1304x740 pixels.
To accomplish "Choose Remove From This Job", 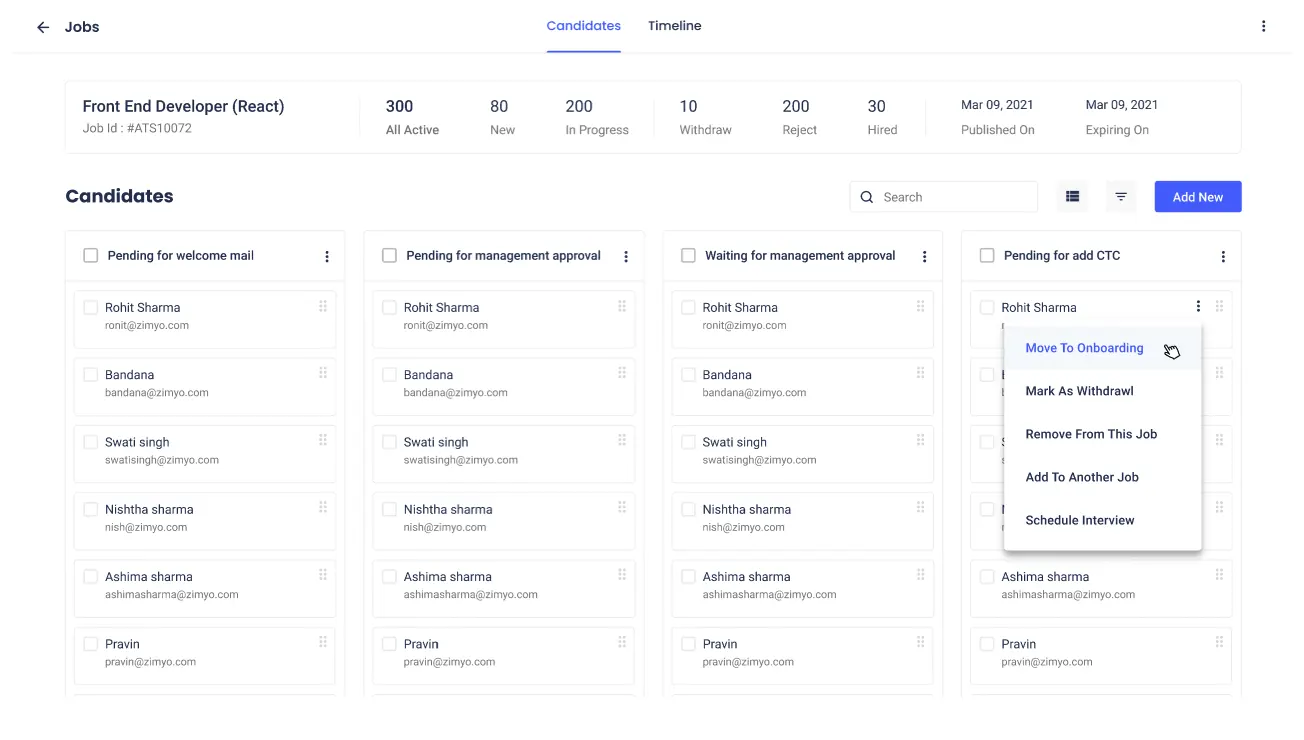I will (x=1102, y=434).
